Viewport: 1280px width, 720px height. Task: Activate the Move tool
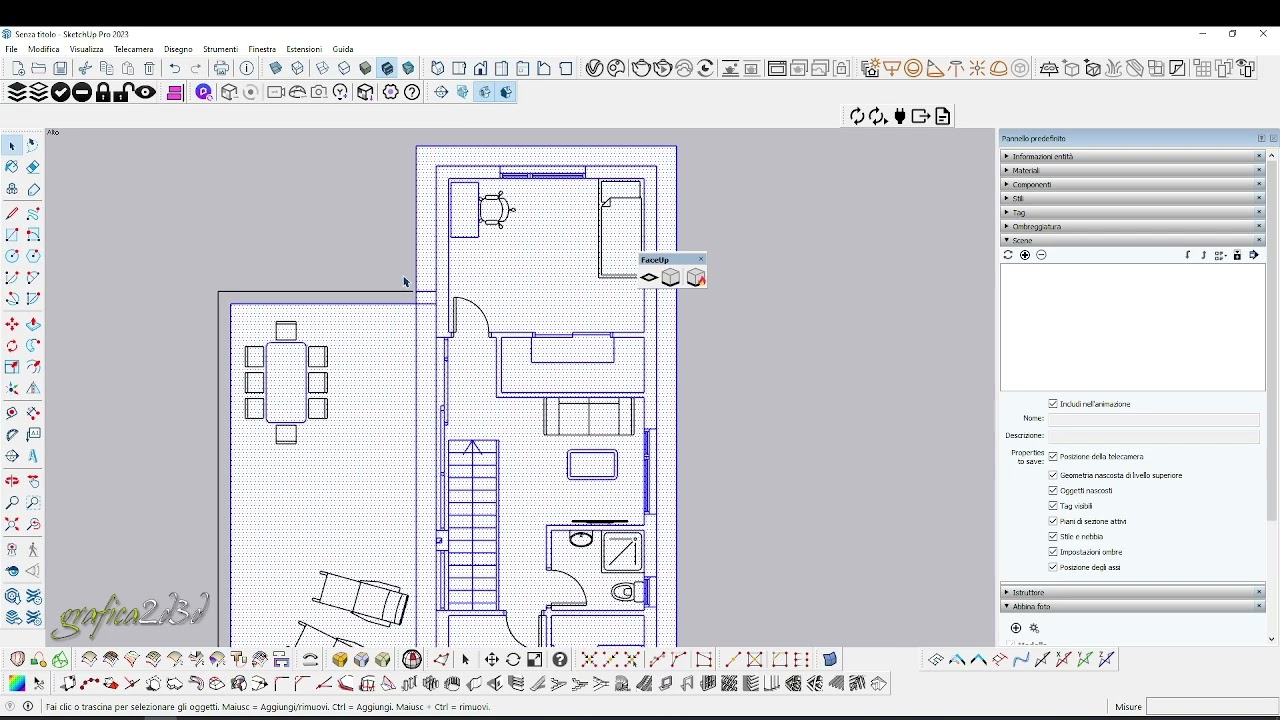(x=12, y=324)
